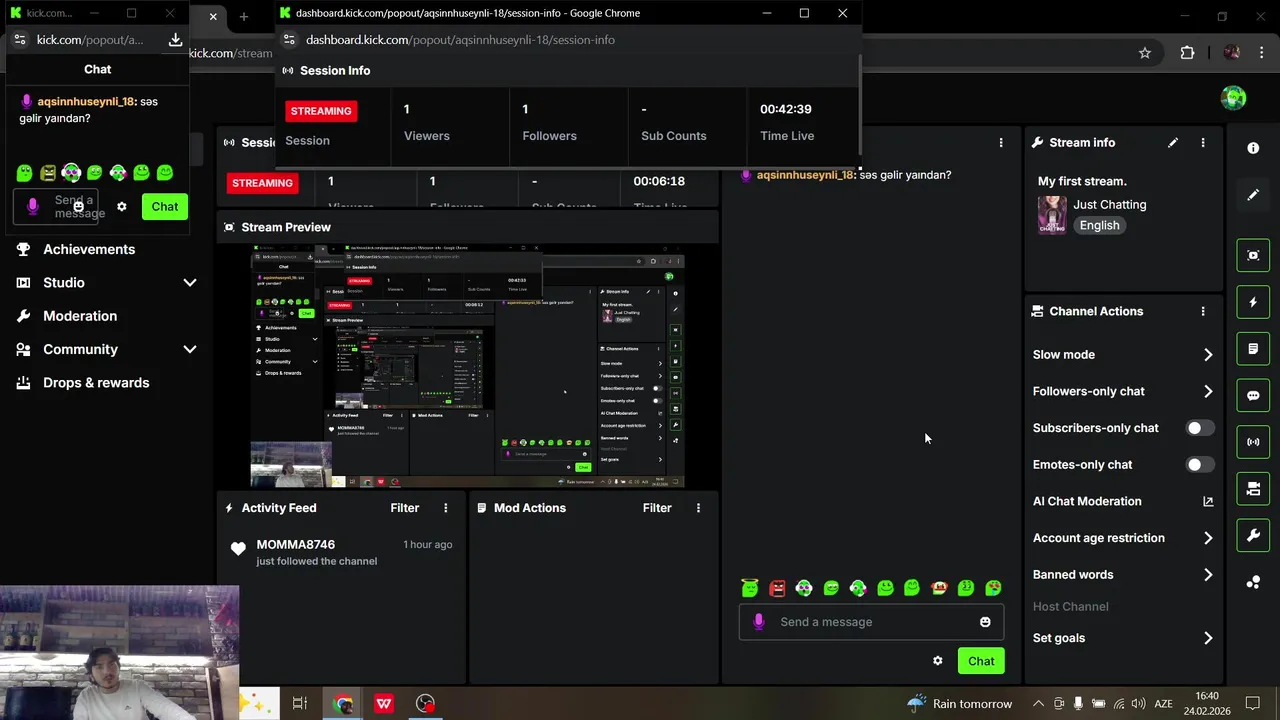1280x720 pixels.
Task: Toggle Subscribers-only chat switch
Action: (x=1200, y=428)
